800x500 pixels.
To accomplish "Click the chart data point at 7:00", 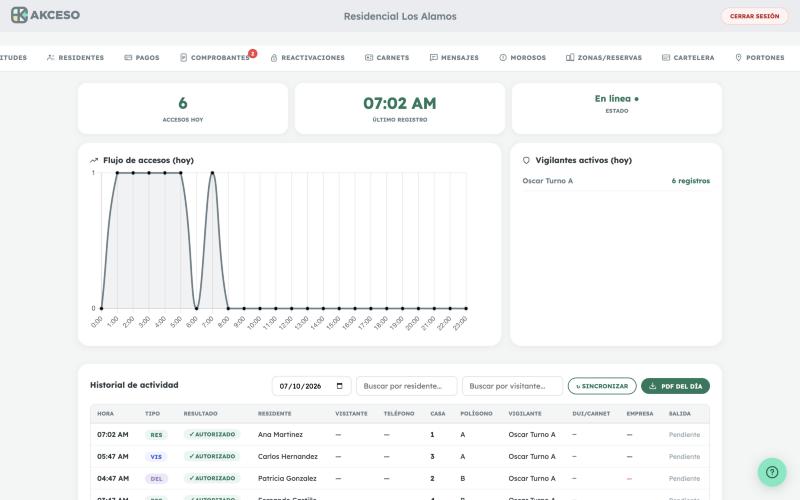I will (x=212, y=173).
